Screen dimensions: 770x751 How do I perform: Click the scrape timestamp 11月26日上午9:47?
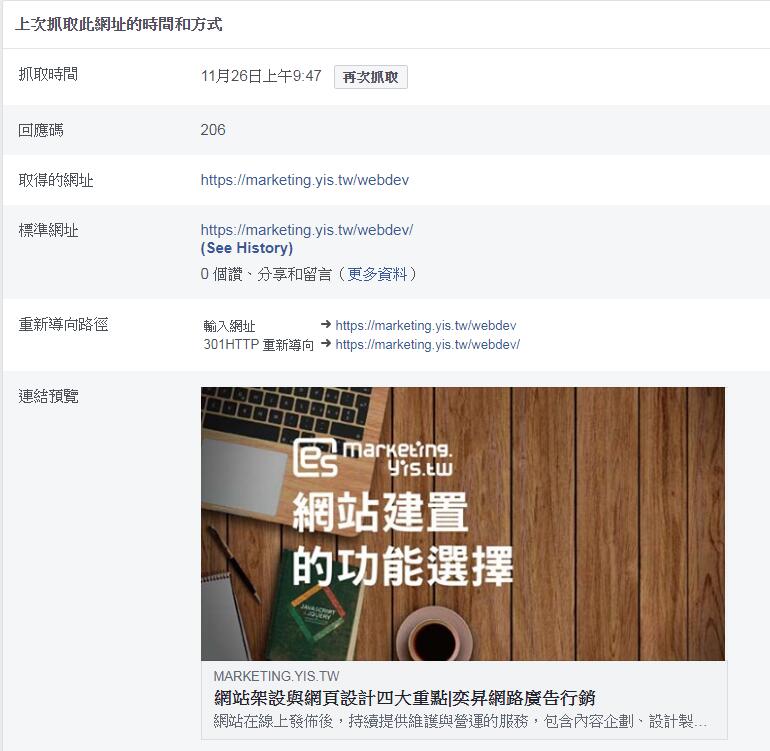[x=261, y=76]
